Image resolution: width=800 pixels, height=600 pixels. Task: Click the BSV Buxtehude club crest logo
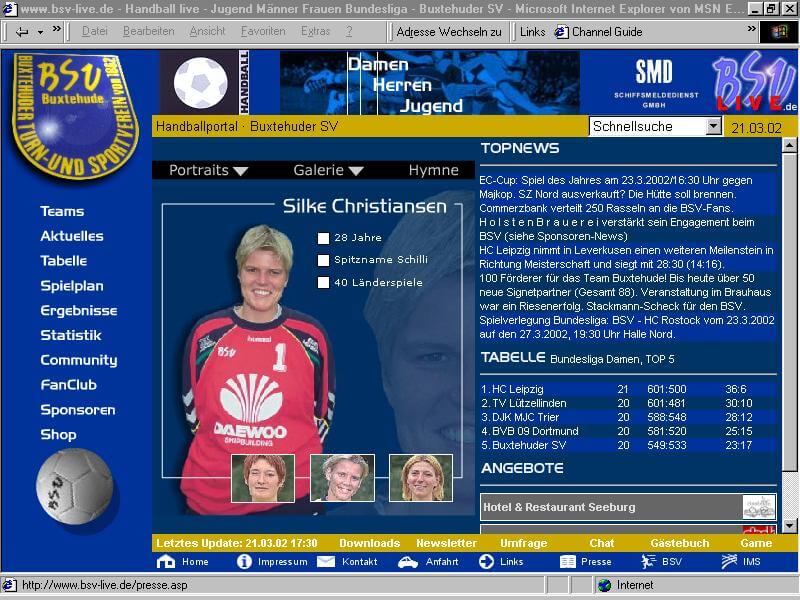coord(75,116)
